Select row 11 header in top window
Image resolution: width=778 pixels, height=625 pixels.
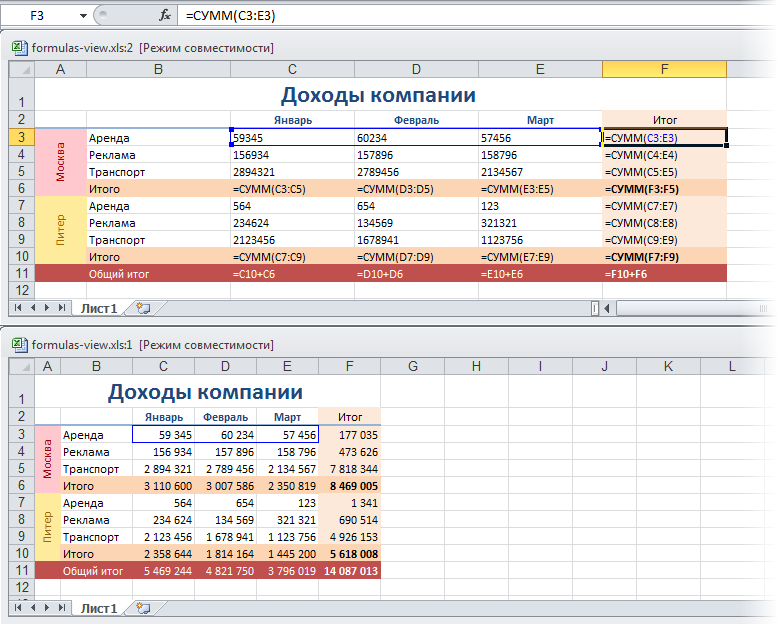click(x=22, y=273)
